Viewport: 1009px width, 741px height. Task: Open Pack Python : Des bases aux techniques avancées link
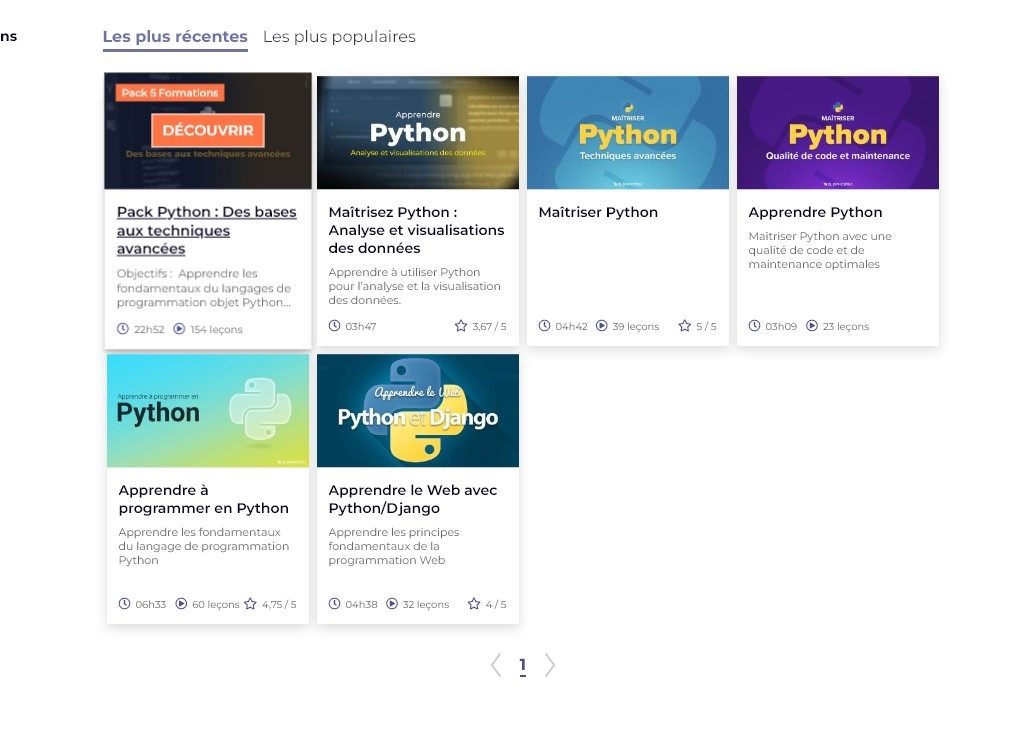pos(206,230)
